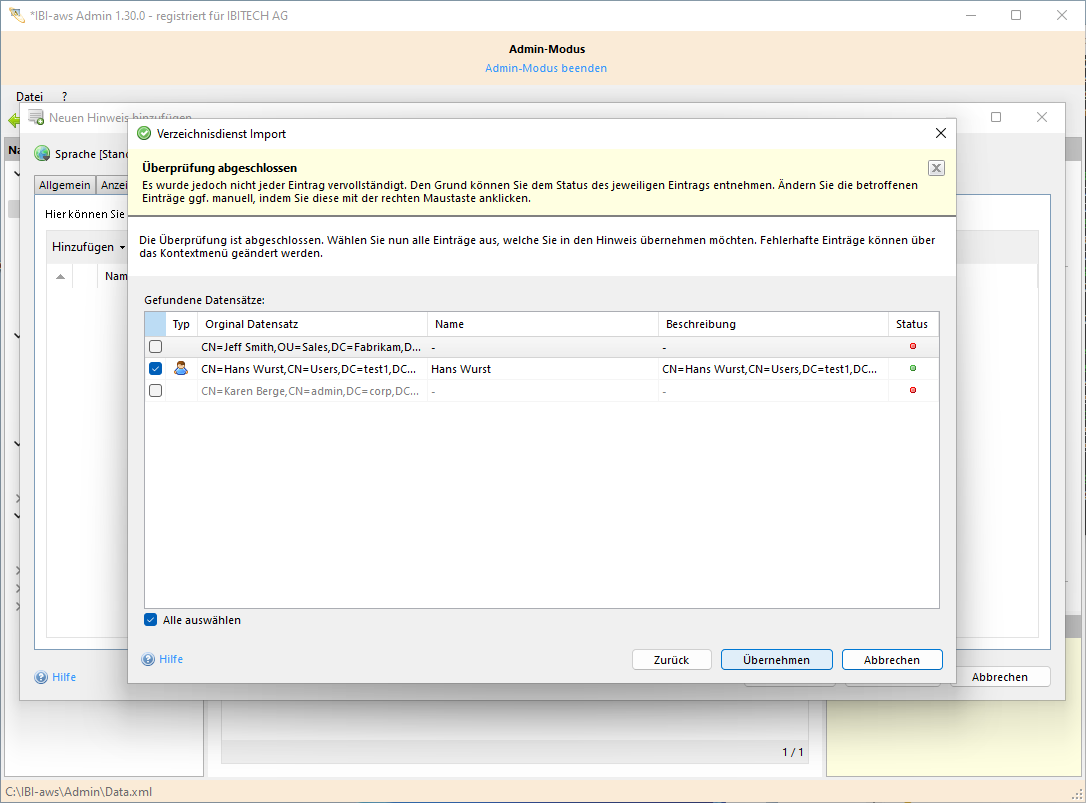
Task: Click the green back arrow on the left
Action: (x=14, y=118)
